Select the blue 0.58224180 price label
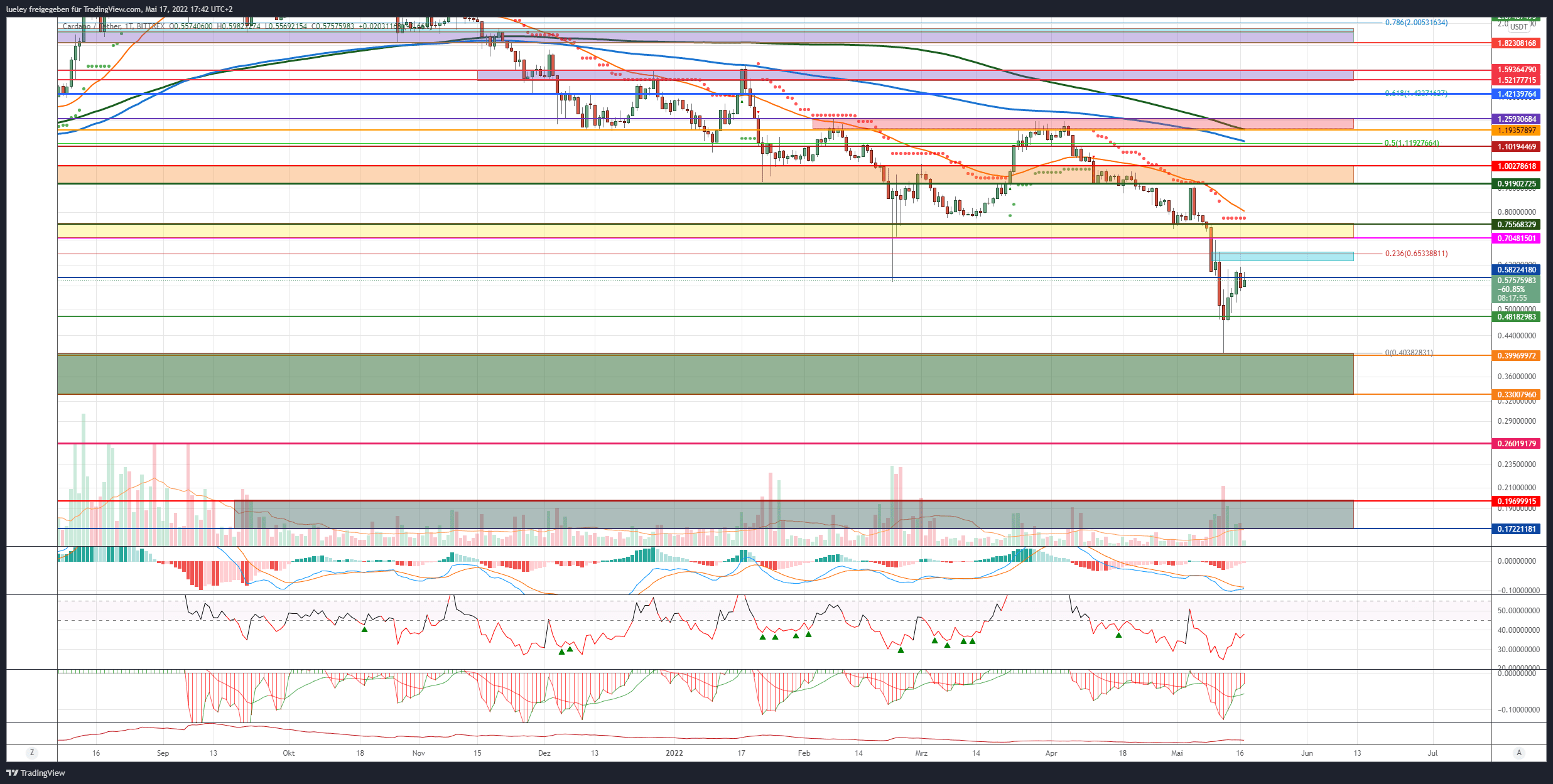The width and height of the screenshot is (1553, 784). tap(1515, 270)
